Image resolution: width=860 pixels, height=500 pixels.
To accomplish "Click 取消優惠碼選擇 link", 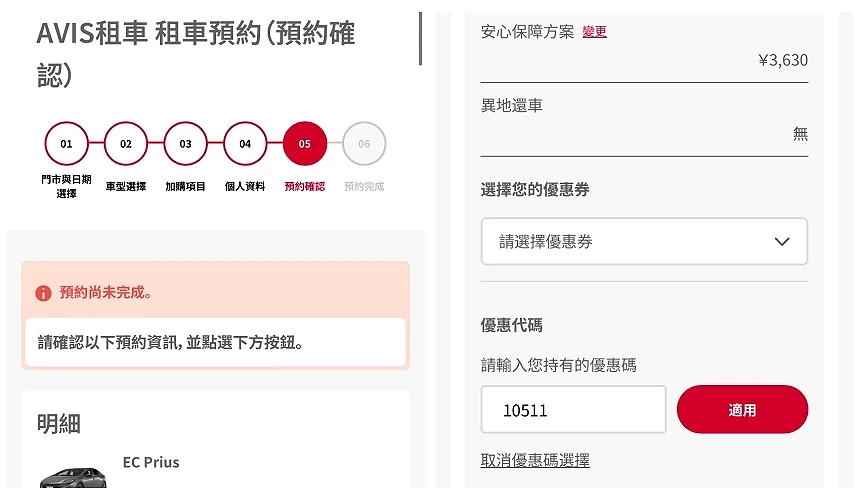I will (535, 460).
